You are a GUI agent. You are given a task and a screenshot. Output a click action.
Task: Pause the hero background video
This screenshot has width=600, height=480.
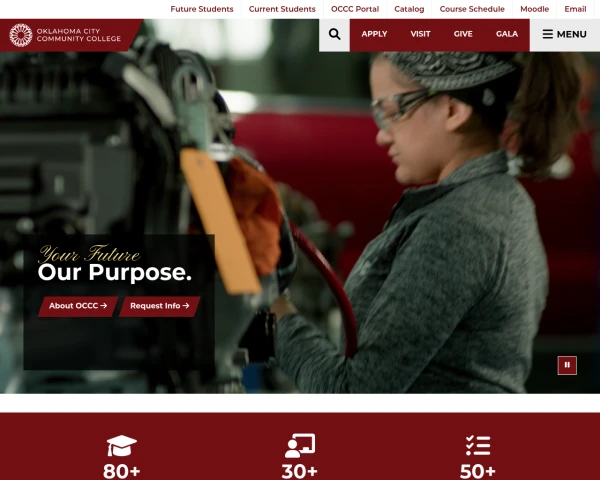click(x=567, y=366)
